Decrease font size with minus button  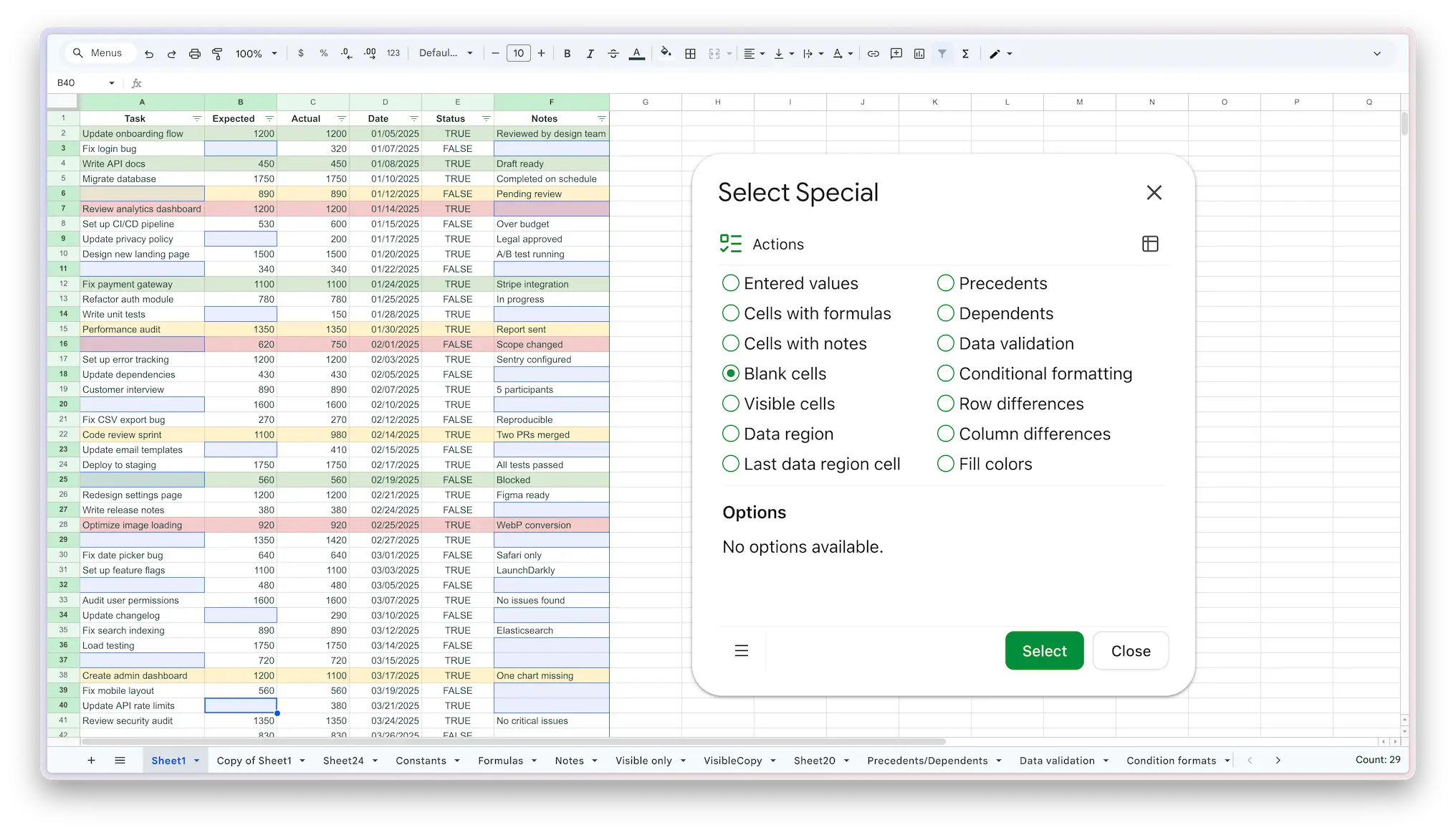click(x=495, y=54)
